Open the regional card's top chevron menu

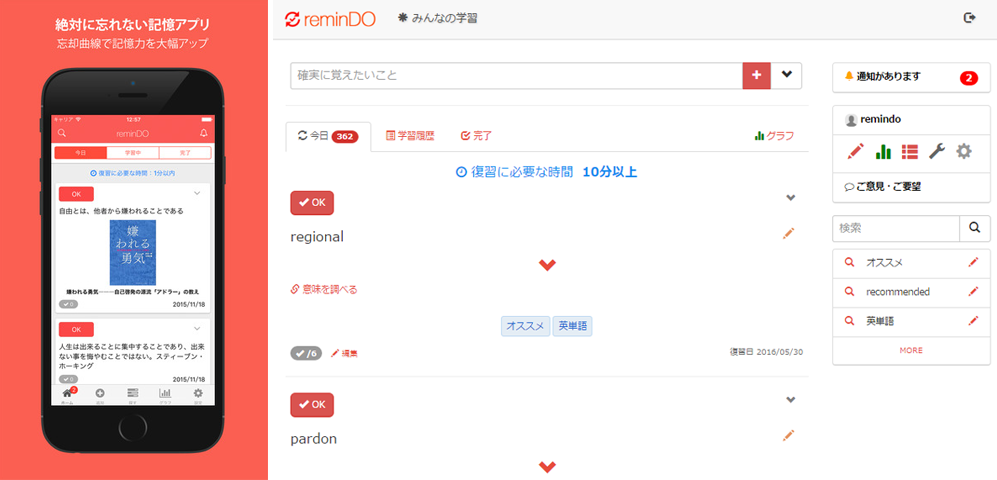pos(791,198)
